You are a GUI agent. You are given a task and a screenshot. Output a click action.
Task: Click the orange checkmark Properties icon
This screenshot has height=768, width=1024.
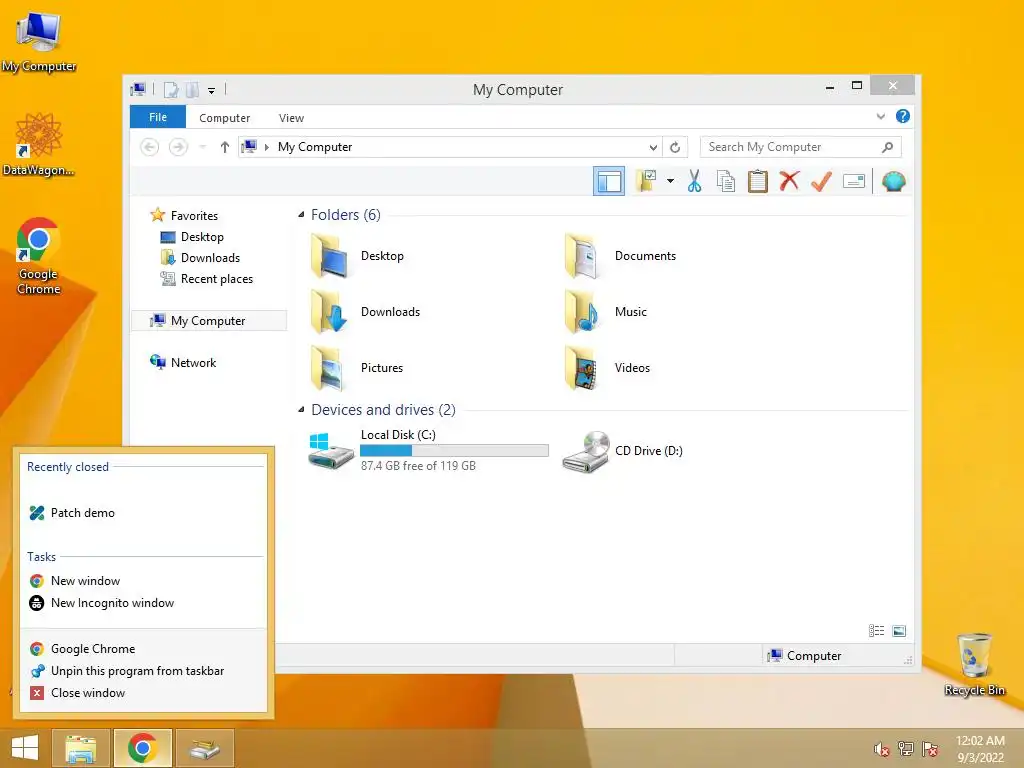821,181
